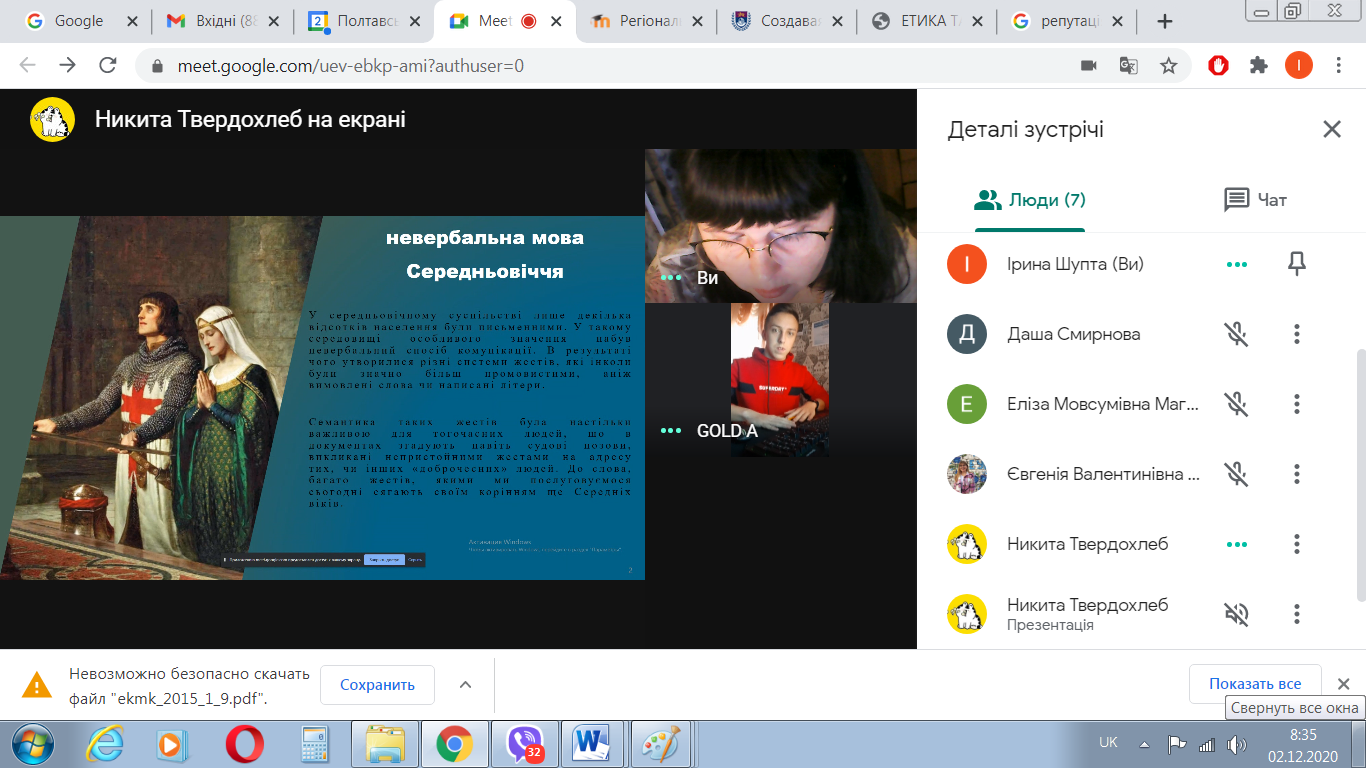This screenshot has width=1366, height=768.
Task: Open the Chrome three-dot menu
Action: click(x=1339, y=65)
